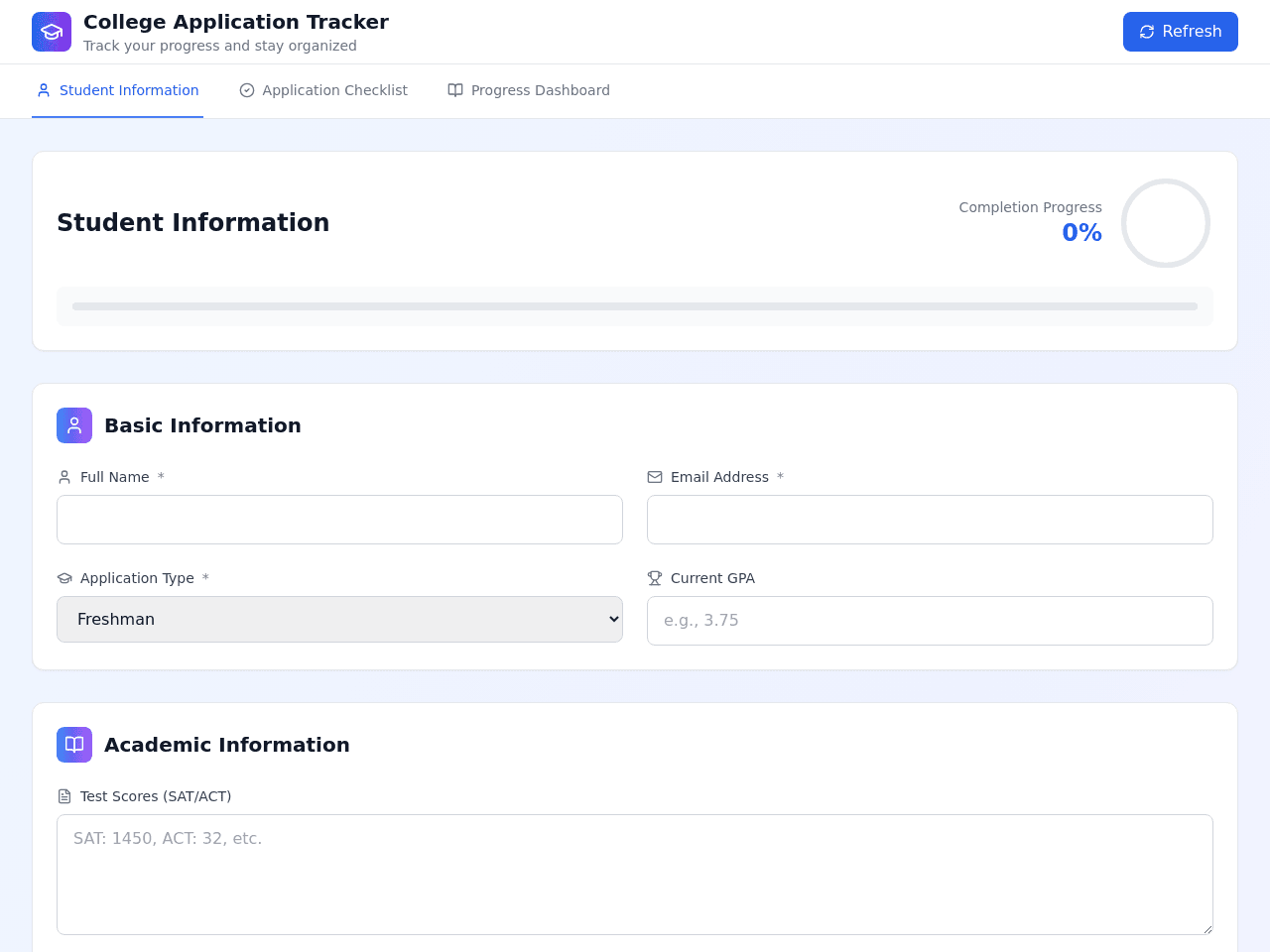Open the Student Information tab

(x=117, y=90)
